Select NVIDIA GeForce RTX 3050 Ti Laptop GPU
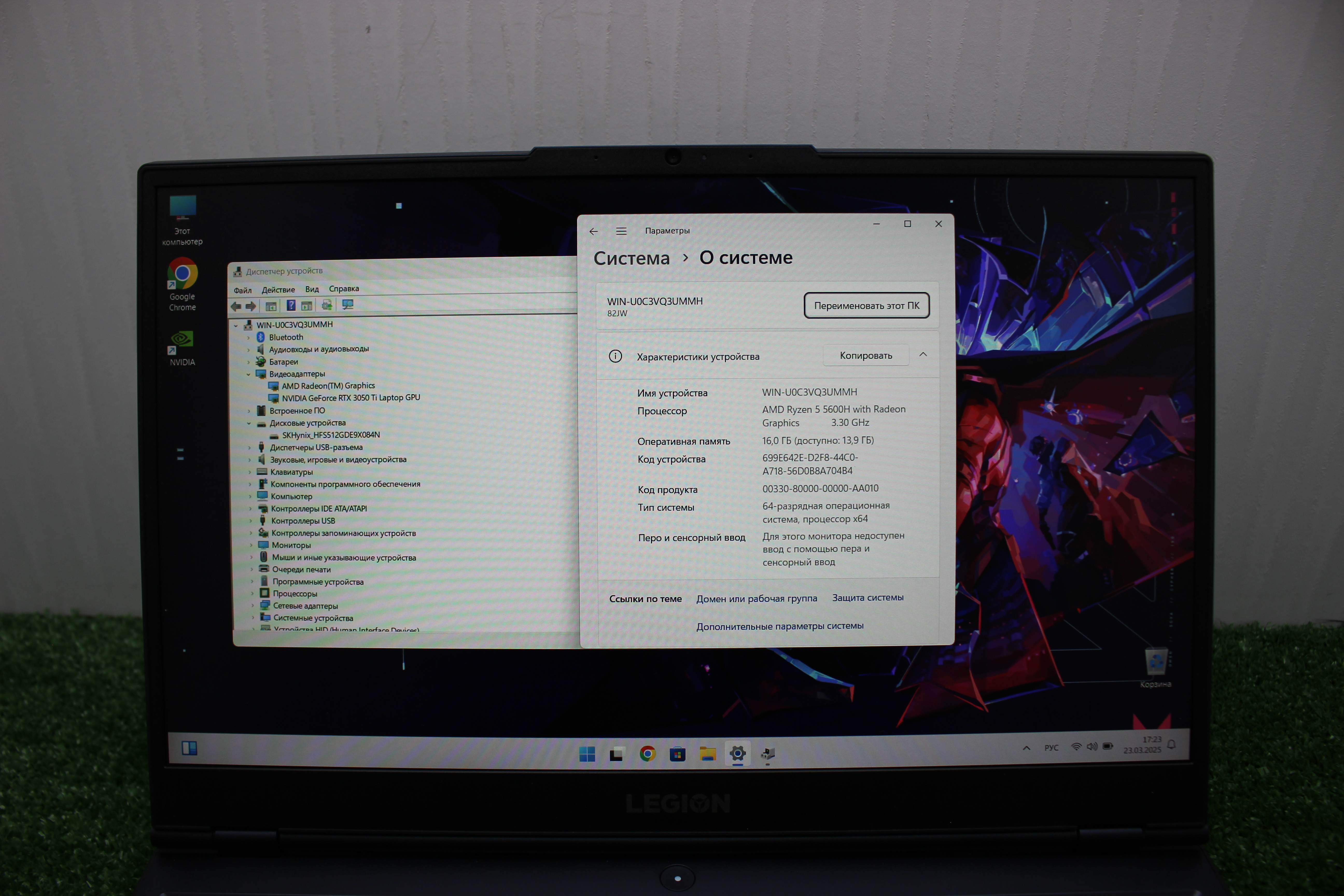 click(x=350, y=398)
